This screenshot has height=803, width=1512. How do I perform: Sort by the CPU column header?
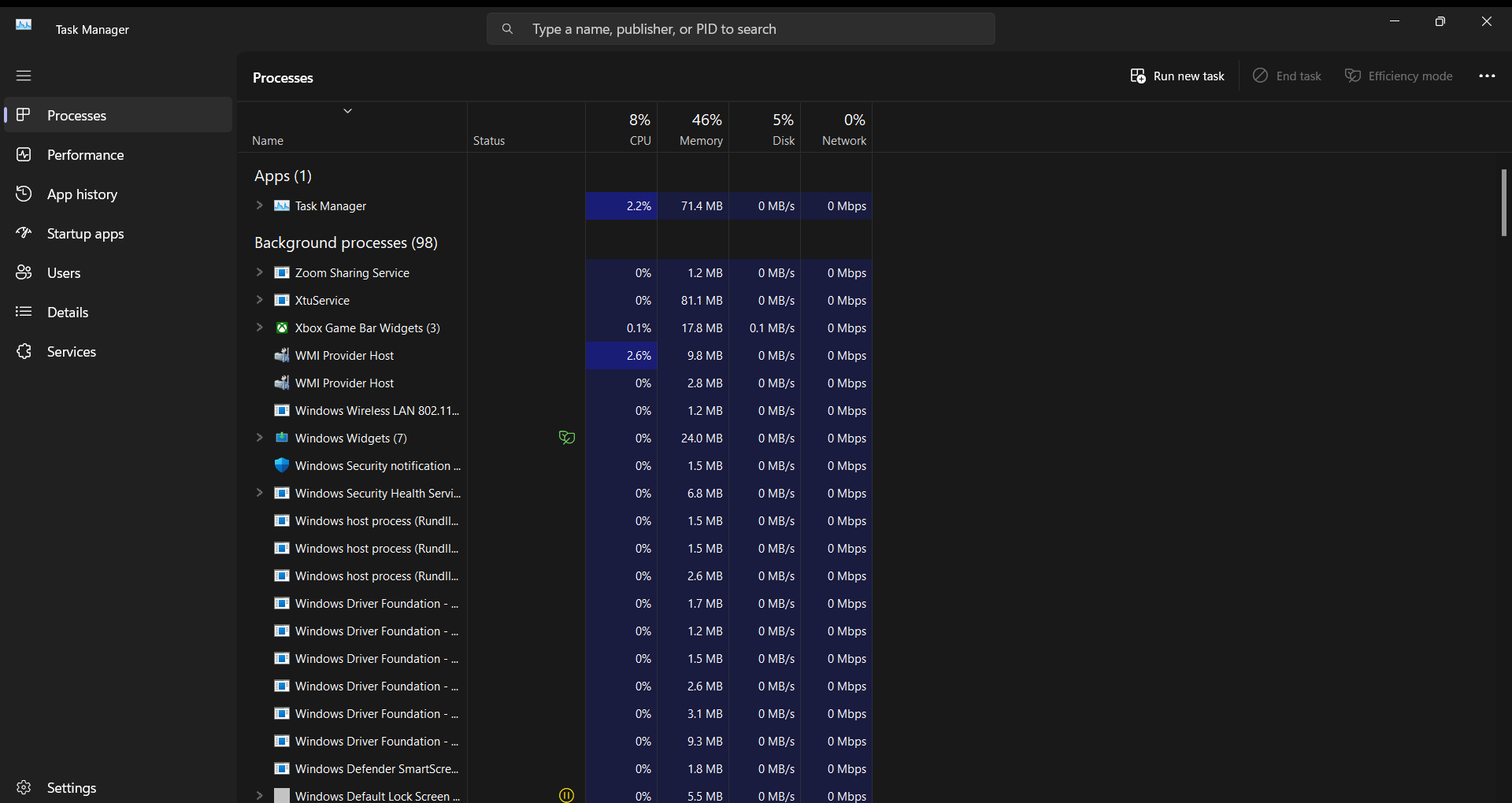[621, 128]
